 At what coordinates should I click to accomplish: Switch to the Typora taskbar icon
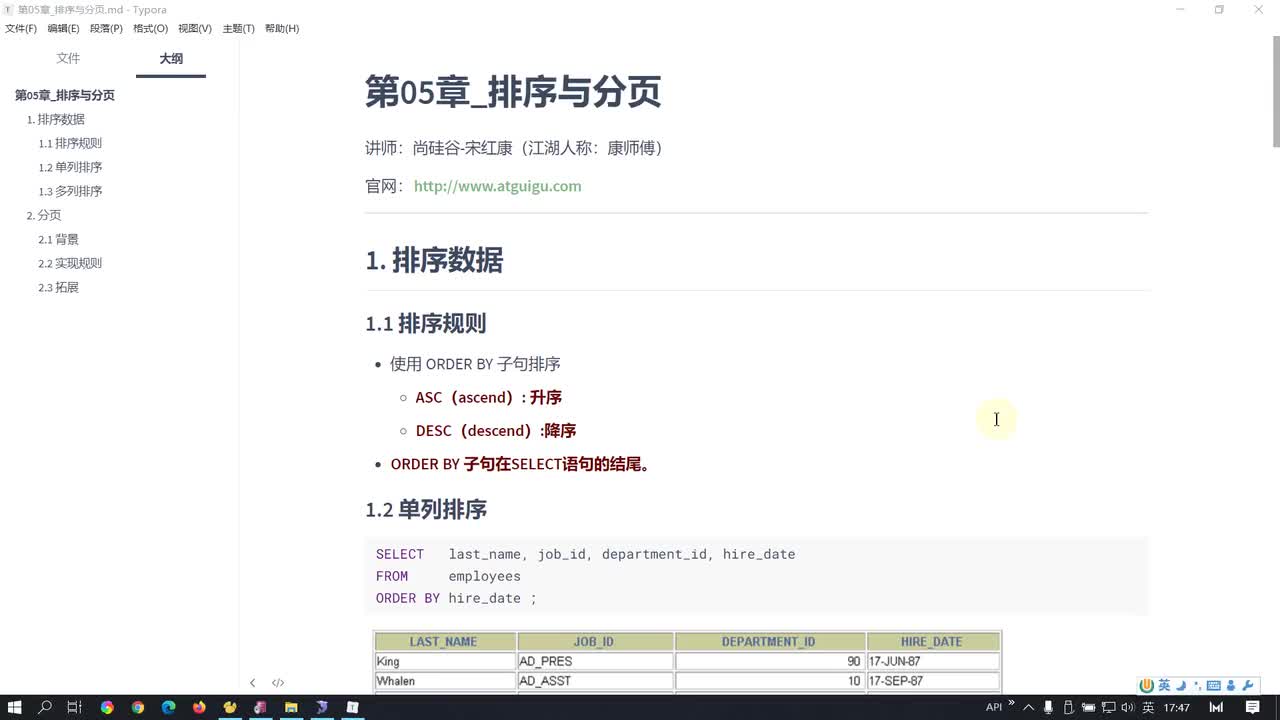point(352,707)
